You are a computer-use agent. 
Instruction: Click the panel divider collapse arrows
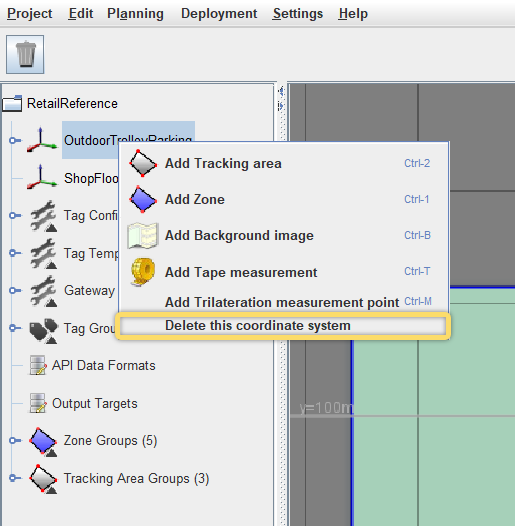[x=281, y=98]
